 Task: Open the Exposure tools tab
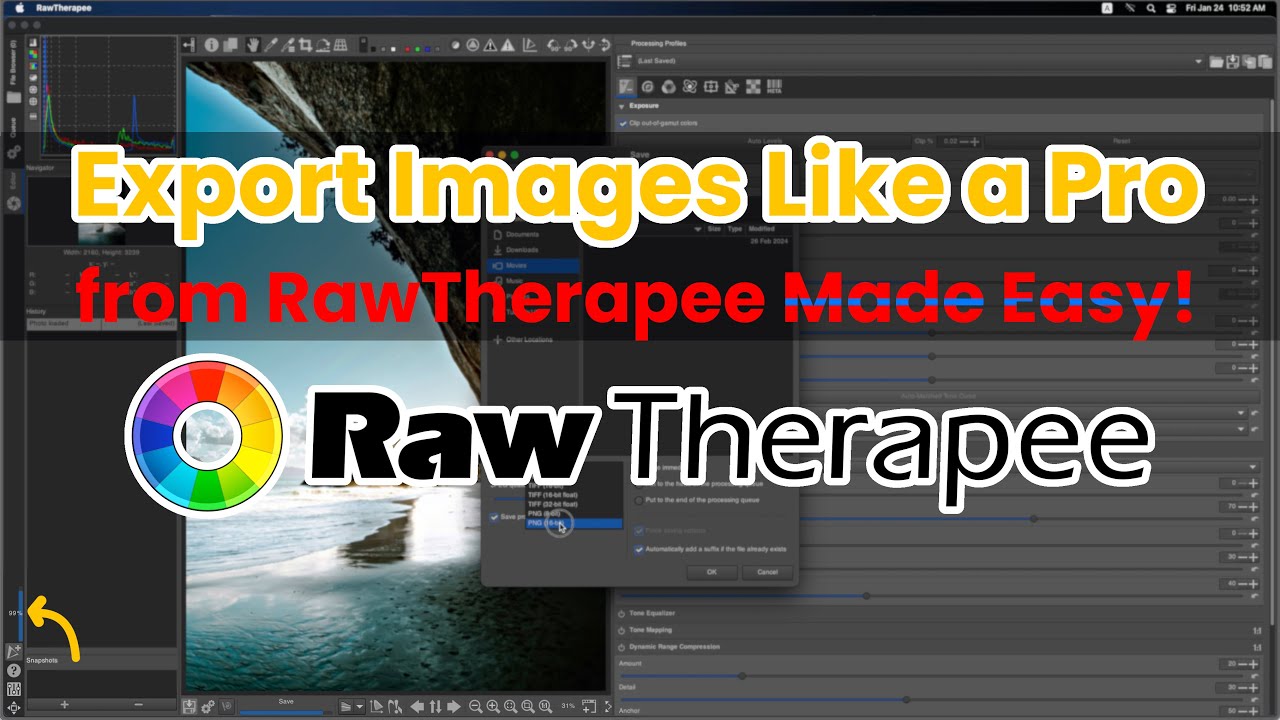tap(627, 87)
